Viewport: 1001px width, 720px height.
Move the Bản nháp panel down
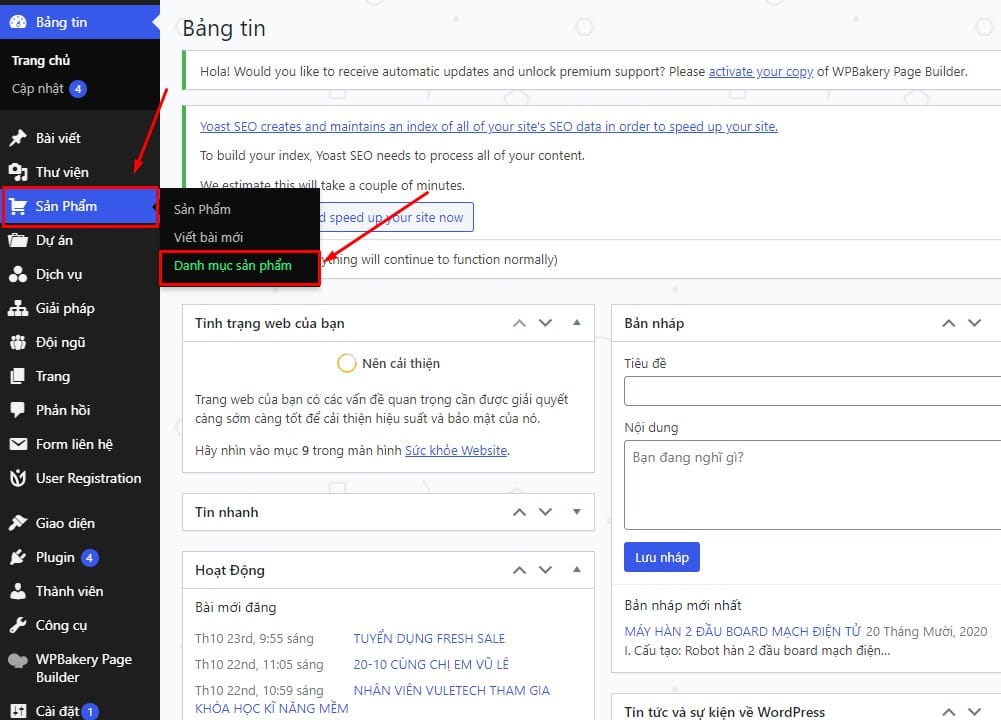click(974, 323)
